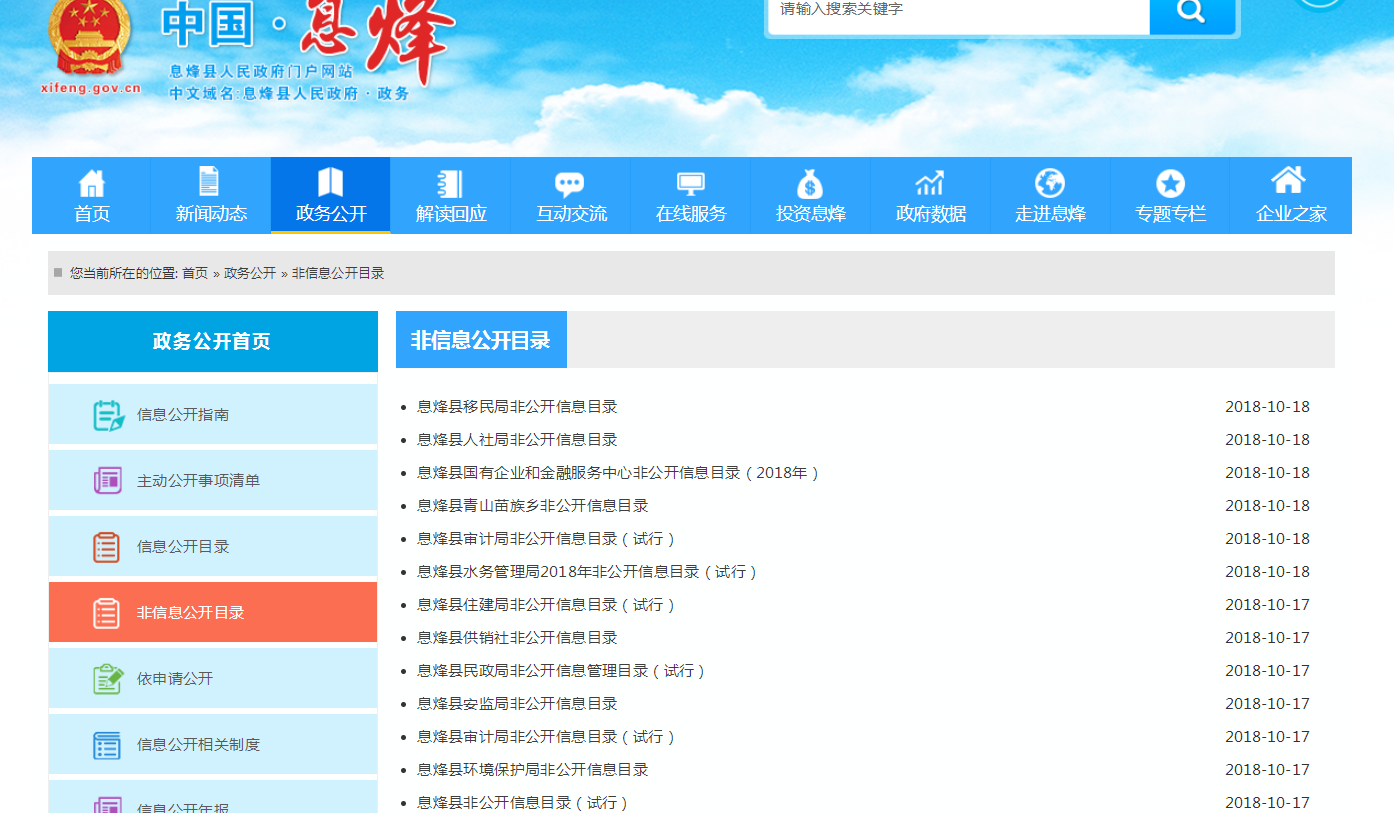Click the chart icon above 政府数据
The width and height of the screenshot is (1394, 813).
coord(930,184)
